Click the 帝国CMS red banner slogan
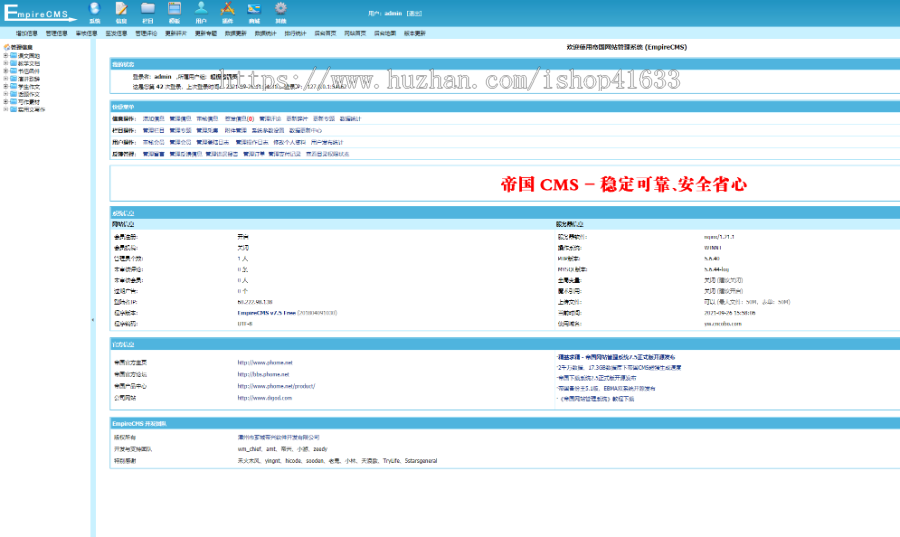This screenshot has width=900, height=537. (x=624, y=184)
